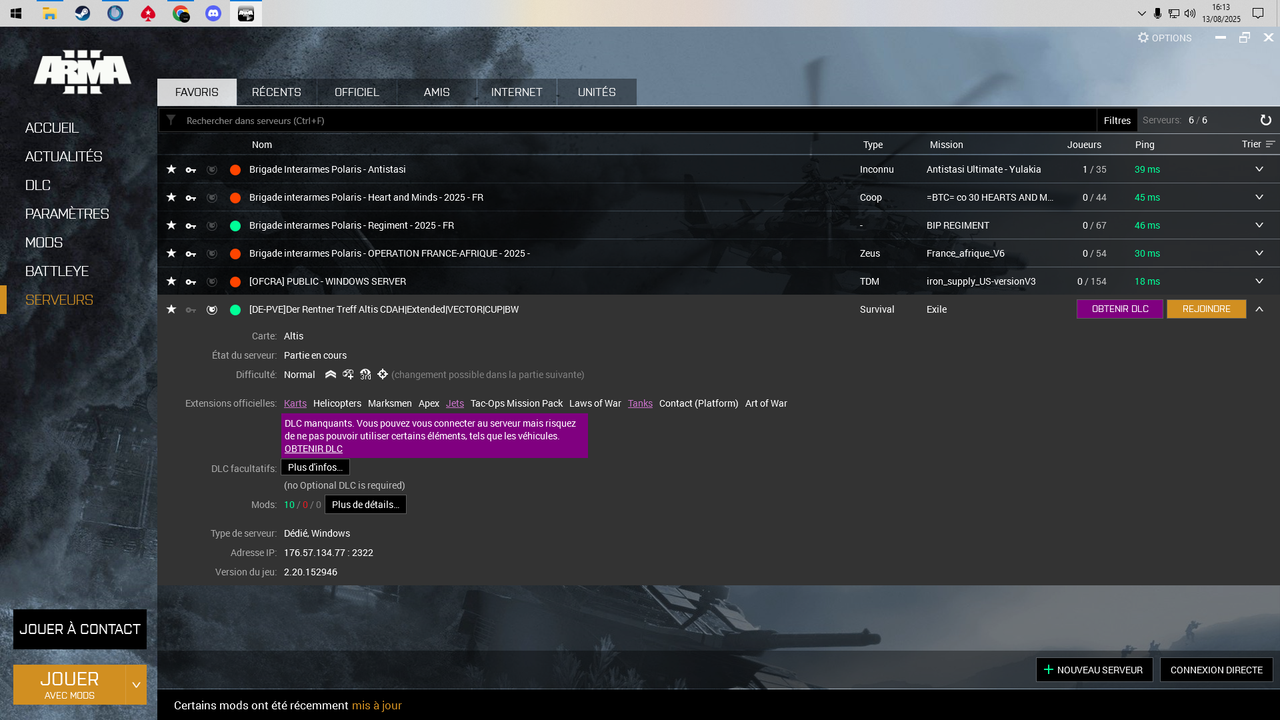Click inside the server search field
The height and width of the screenshot is (720, 1280).
(500, 120)
